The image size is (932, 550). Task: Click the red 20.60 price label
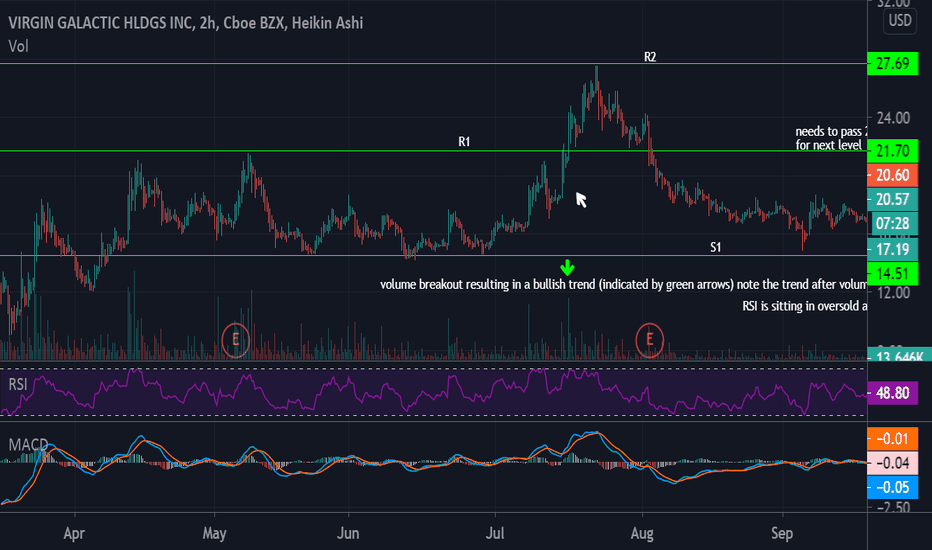click(893, 175)
